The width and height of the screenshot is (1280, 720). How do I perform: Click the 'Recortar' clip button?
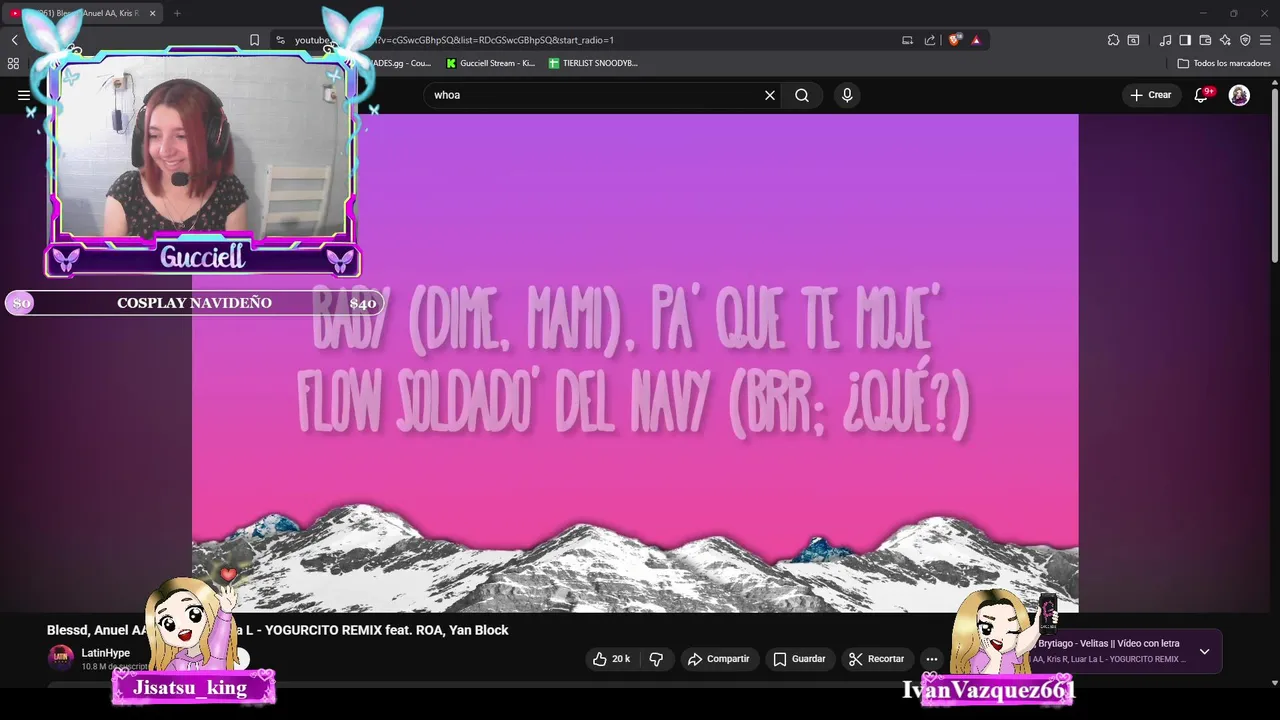(877, 659)
